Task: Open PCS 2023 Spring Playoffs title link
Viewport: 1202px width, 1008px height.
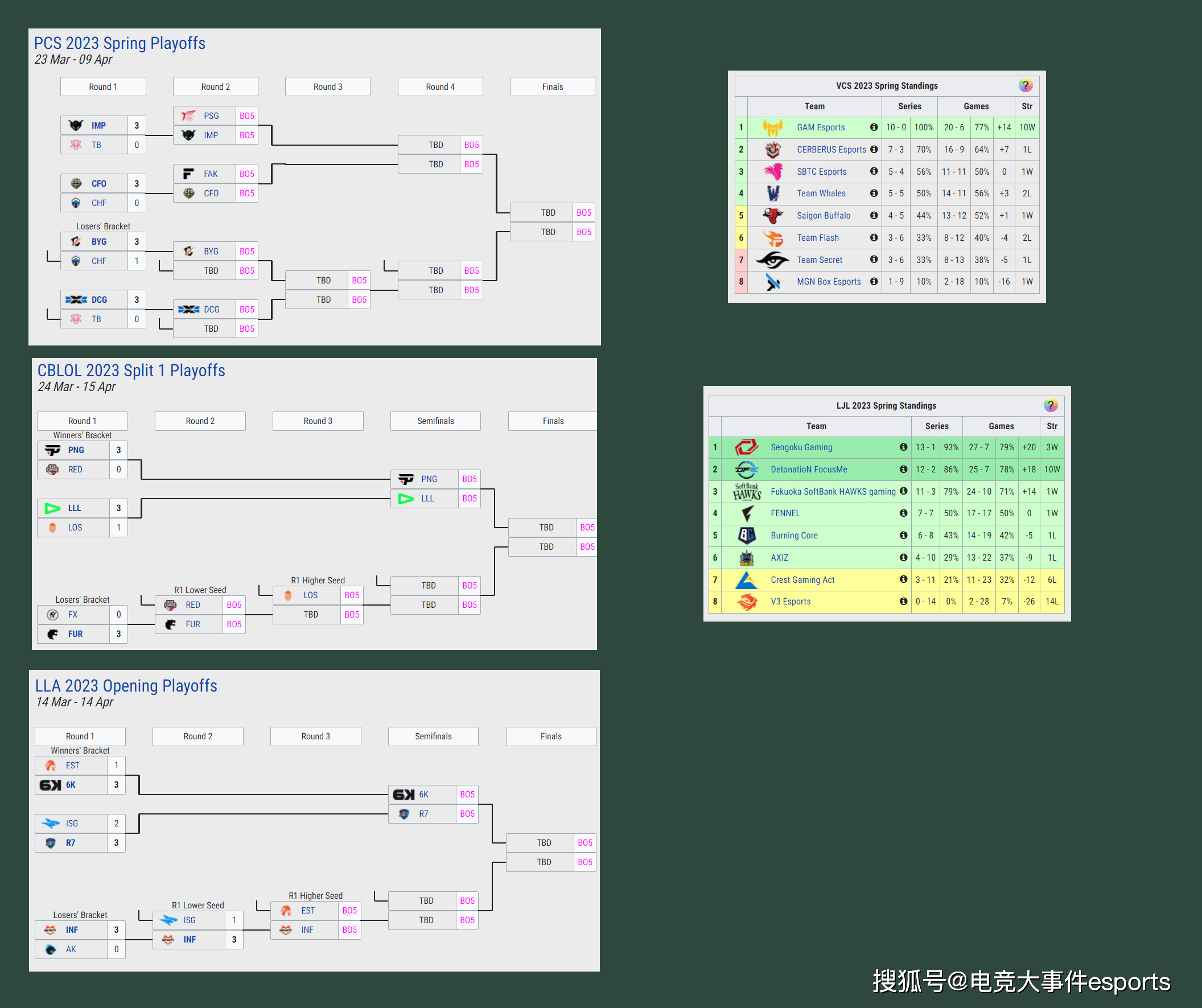Action: (120, 43)
